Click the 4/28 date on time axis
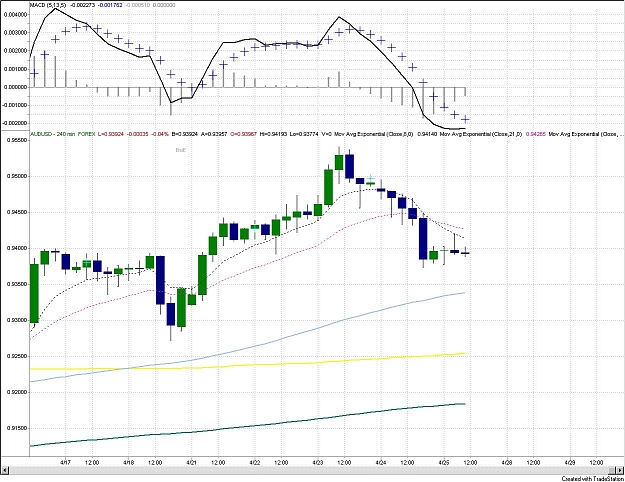625x482 pixels. pyautogui.click(x=507, y=462)
